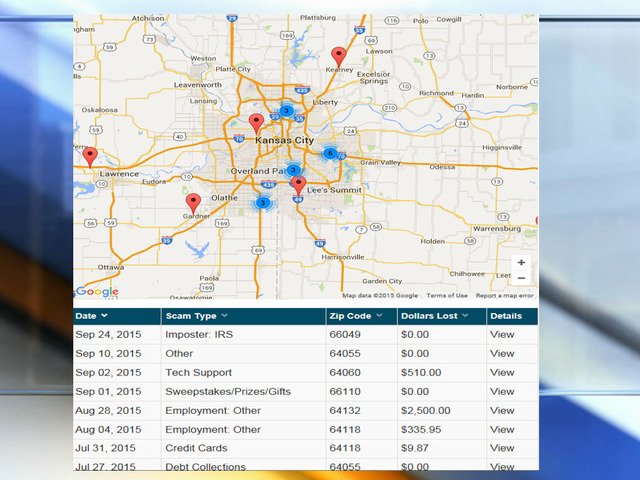View details for Credit Cards report
640x480 pixels.
coord(502,448)
